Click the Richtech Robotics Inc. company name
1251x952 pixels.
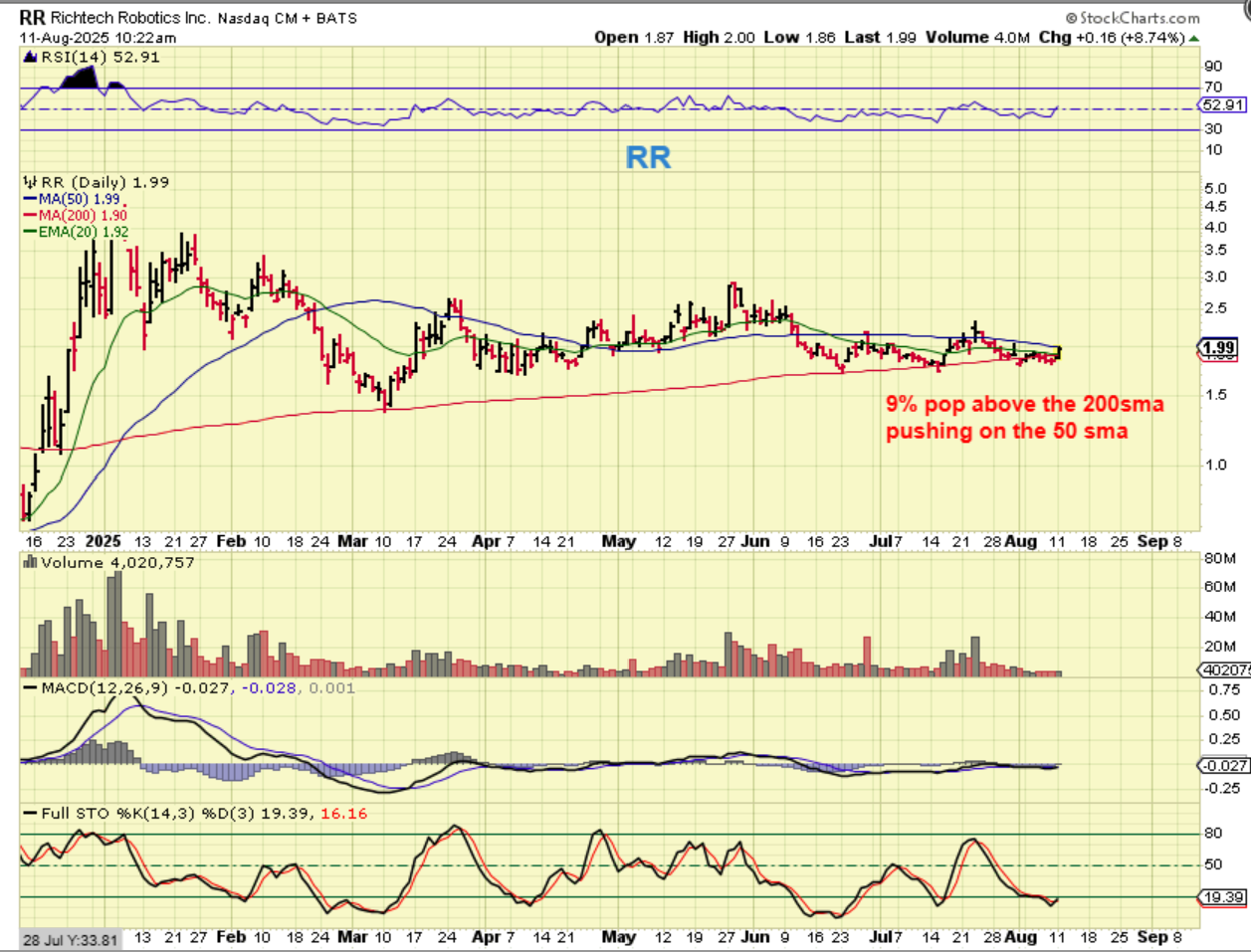128,18
